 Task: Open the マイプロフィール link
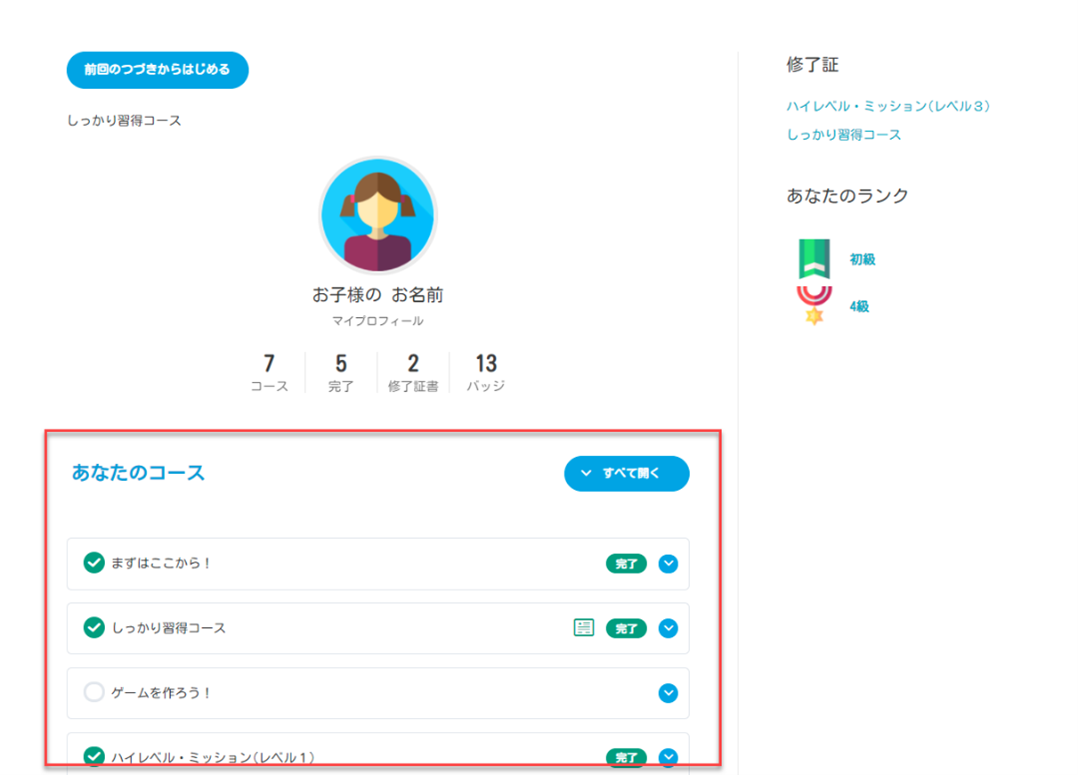(377, 321)
